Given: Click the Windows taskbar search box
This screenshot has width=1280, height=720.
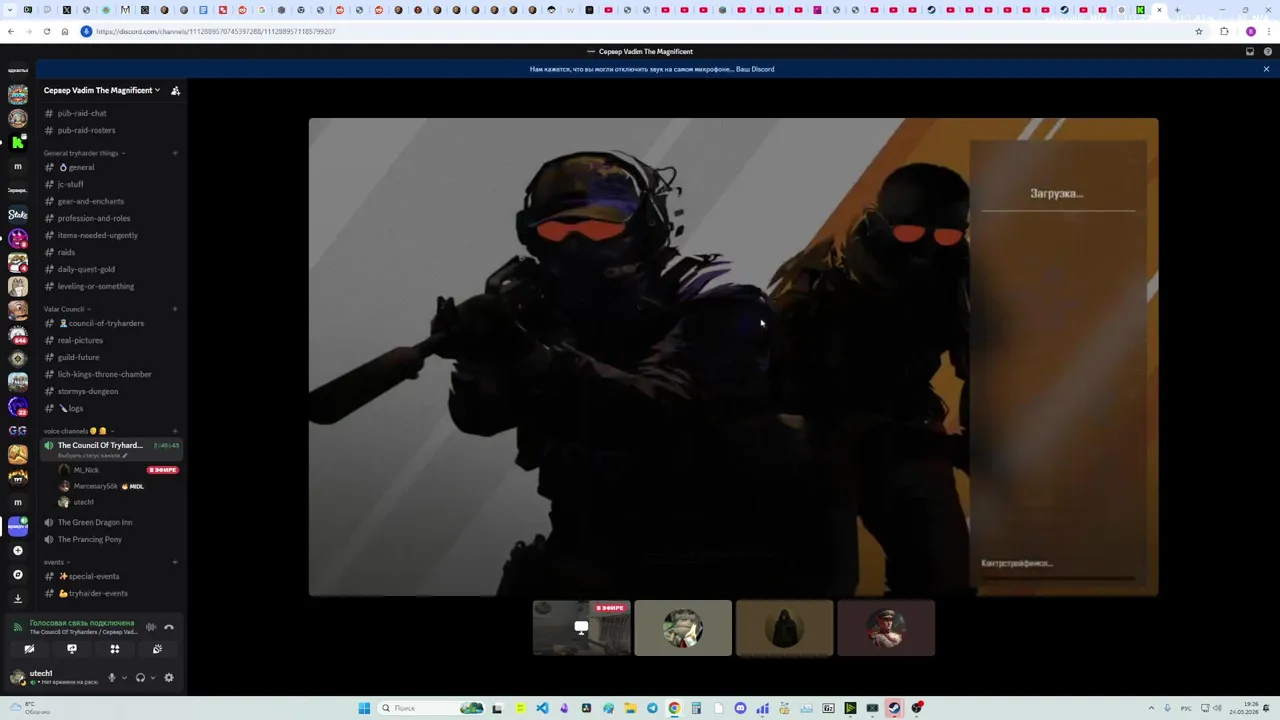Looking at the screenshot, I should pos(430,708).
